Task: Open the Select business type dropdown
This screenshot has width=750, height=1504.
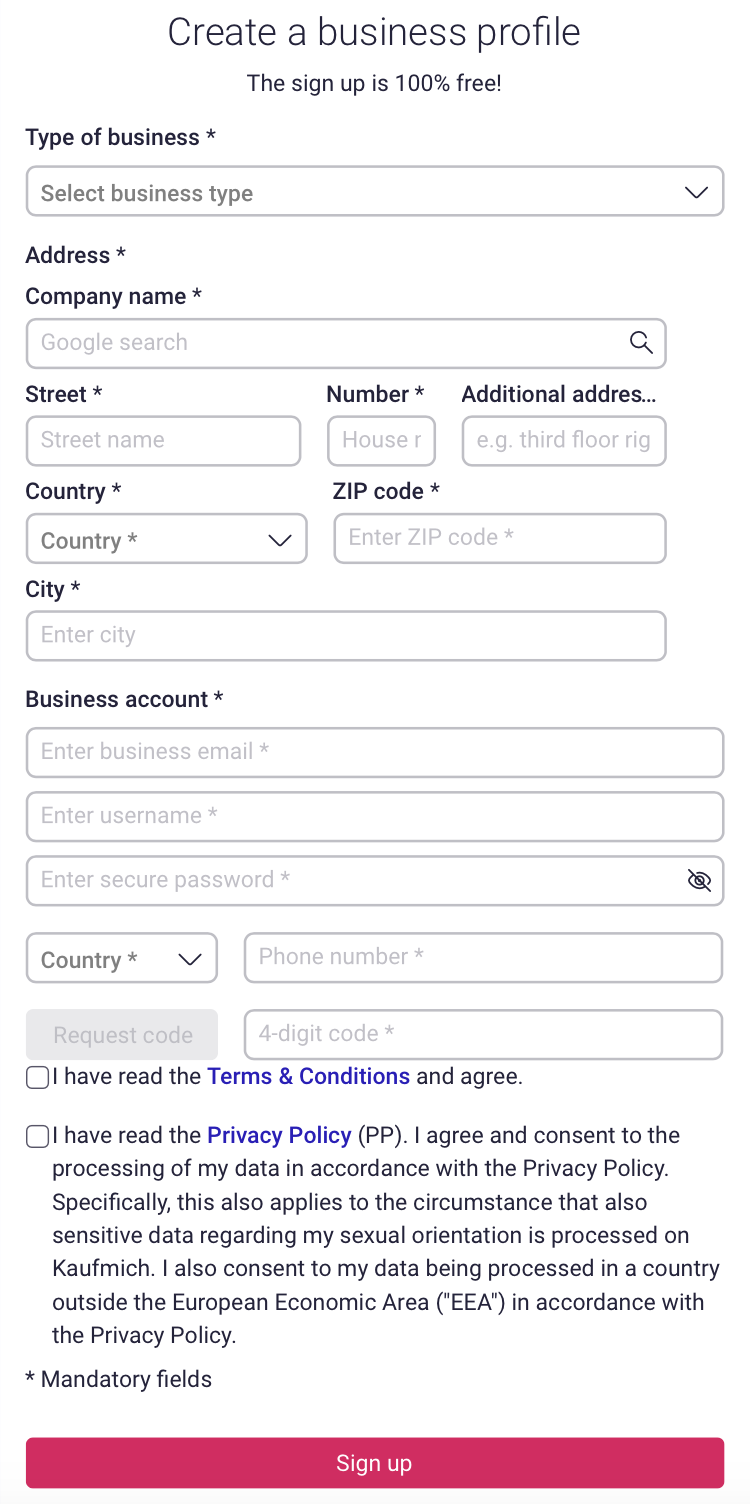Action: tap(375, 191)
